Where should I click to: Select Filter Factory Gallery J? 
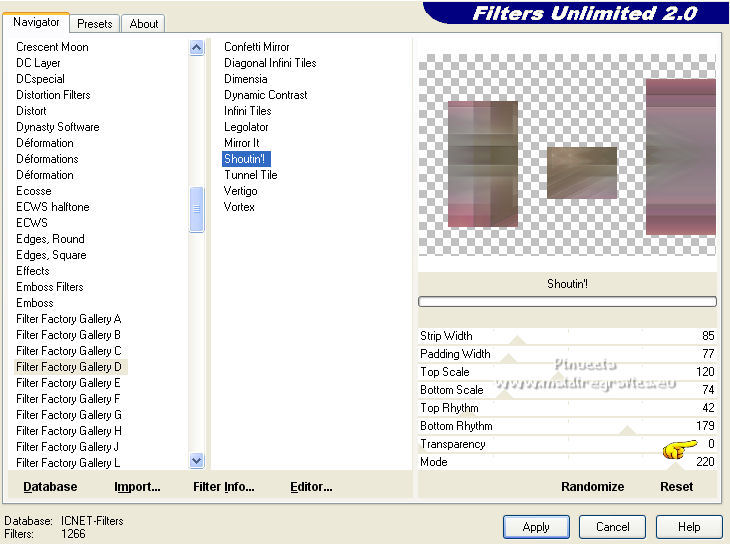[x=67, y=447]
